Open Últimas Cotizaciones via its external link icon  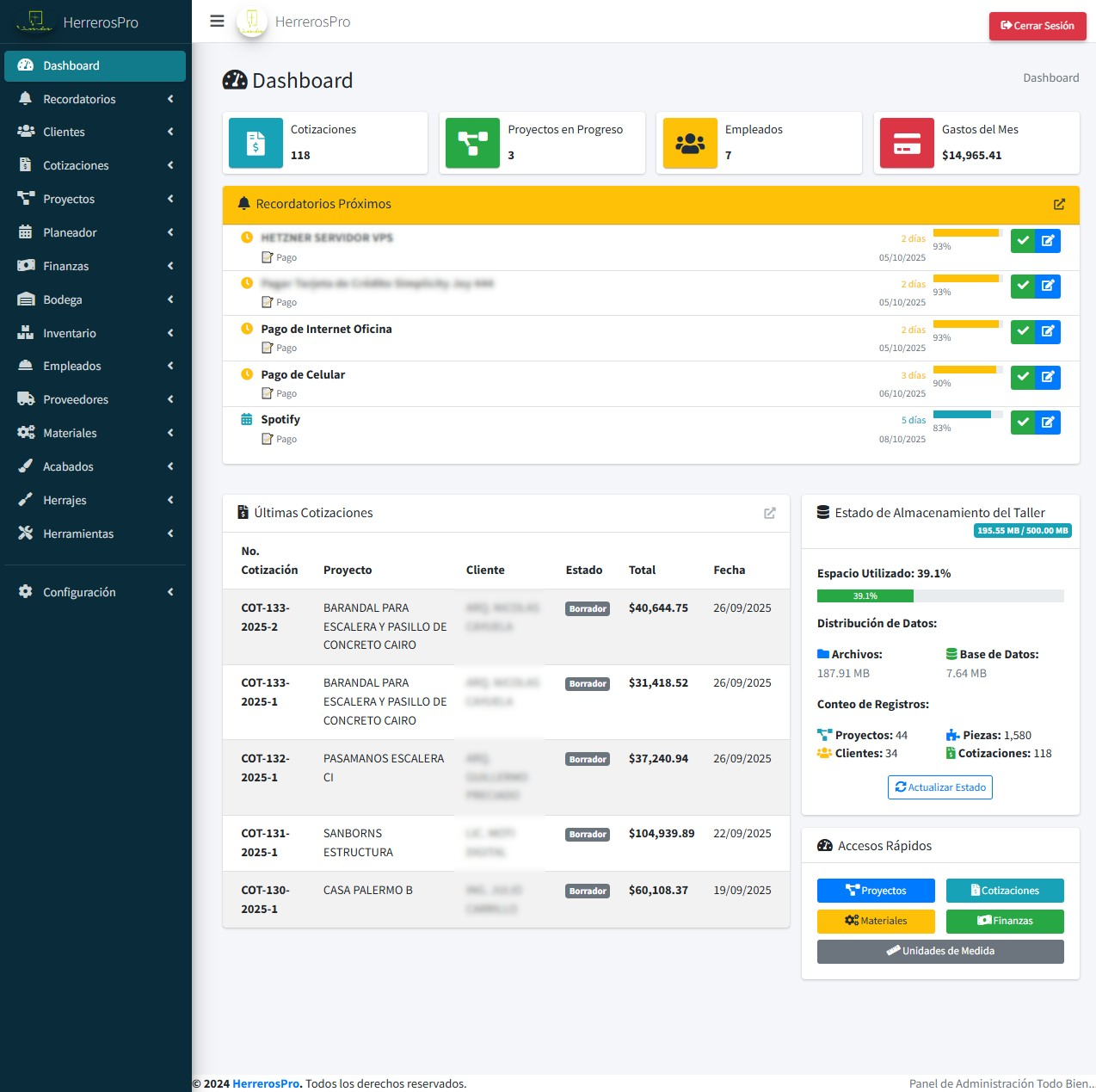770,512
